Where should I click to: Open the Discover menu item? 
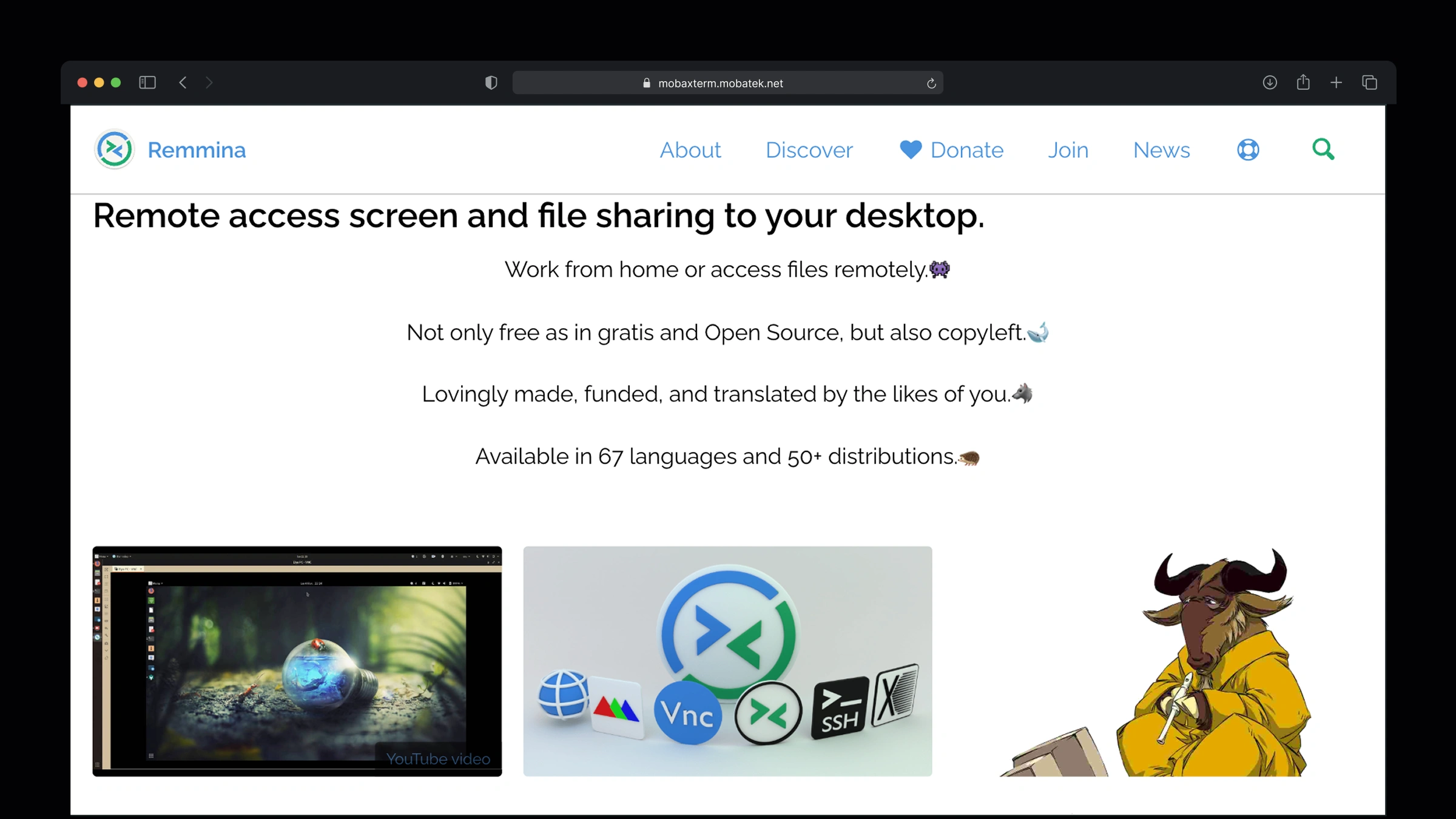[x=809, y=150]
